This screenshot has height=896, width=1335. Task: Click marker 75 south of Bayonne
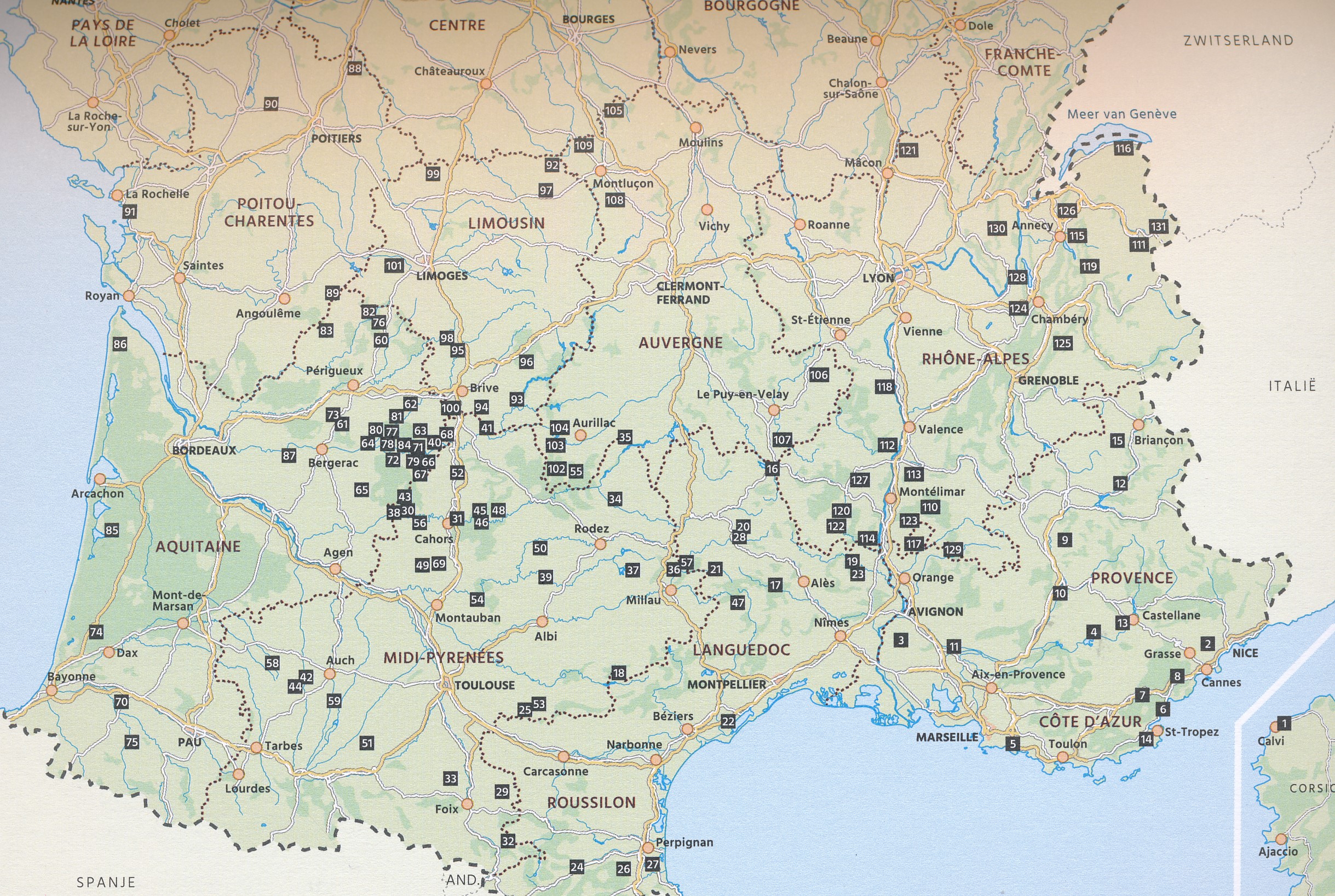[132, 742]
